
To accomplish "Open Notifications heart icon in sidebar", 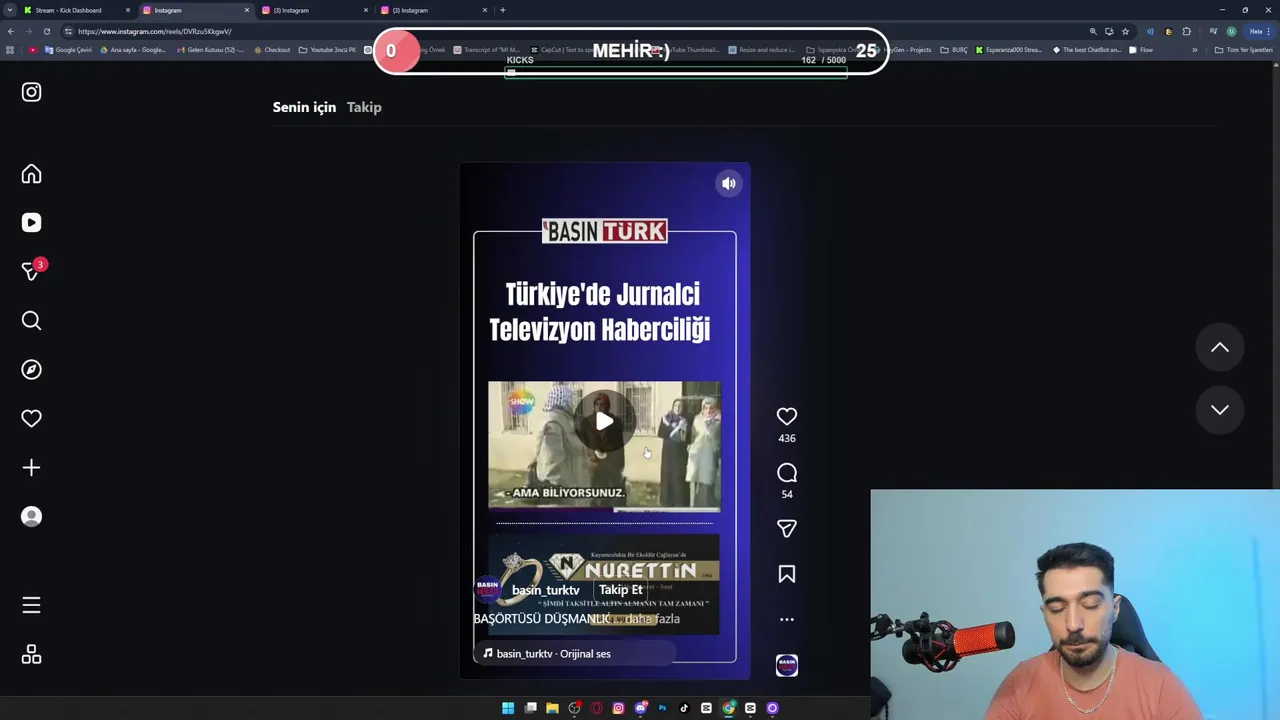I will (x=31, y=419).
